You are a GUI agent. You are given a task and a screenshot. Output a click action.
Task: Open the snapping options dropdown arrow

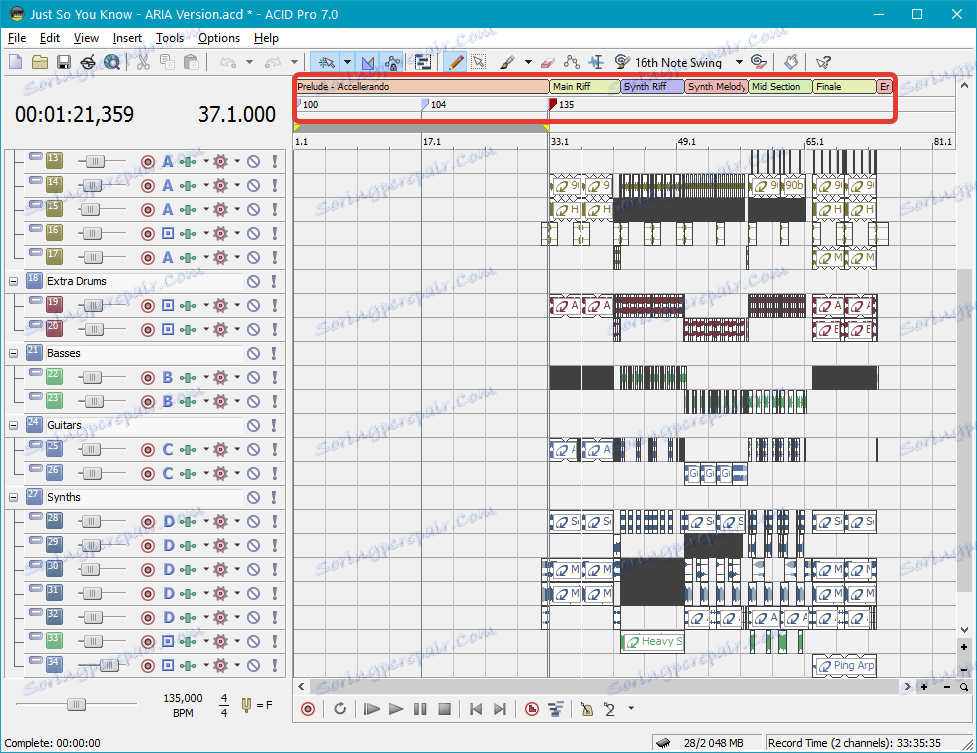click(x=347, y=62)
